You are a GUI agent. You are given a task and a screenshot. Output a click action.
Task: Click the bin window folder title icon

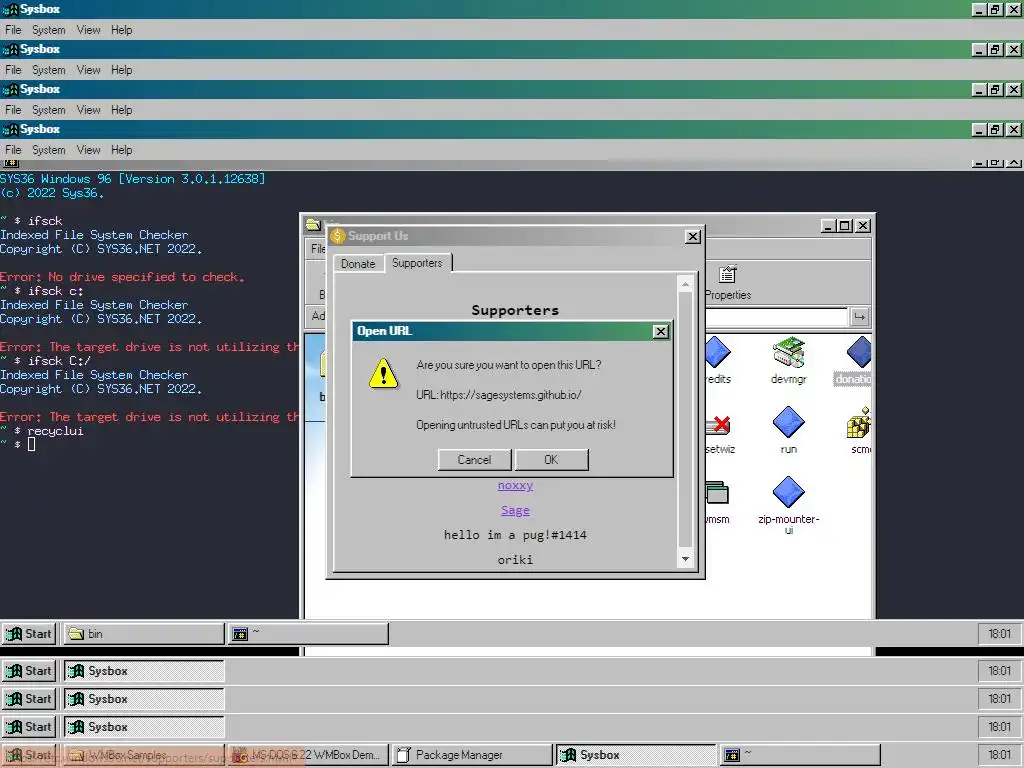tap(313, 225)
